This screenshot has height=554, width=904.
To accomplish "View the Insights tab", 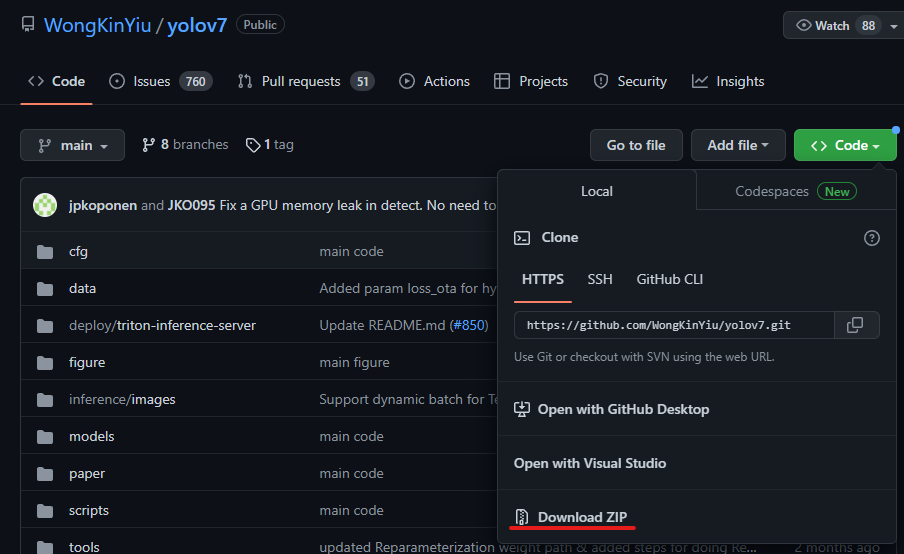I will coord(728,81).
